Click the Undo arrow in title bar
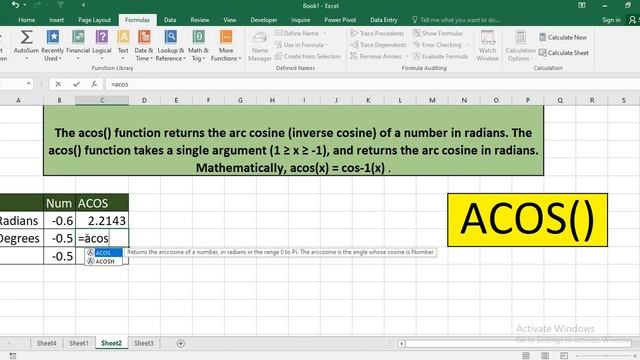The image size is (640, 360). [16, 5]
